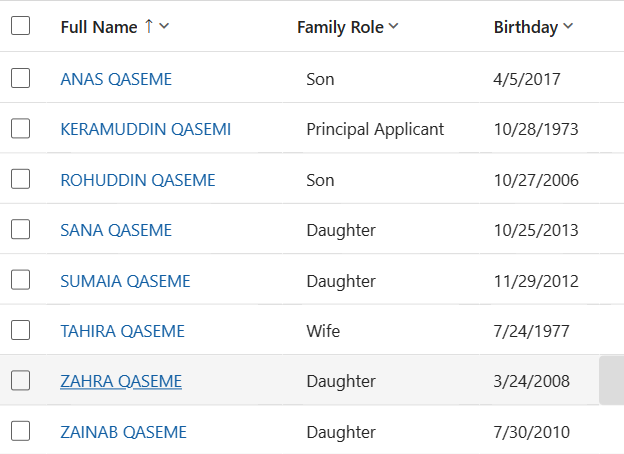Expand the Family Role column options
Image resolution: width=624 pixels, height=454 pixels.
393,26
